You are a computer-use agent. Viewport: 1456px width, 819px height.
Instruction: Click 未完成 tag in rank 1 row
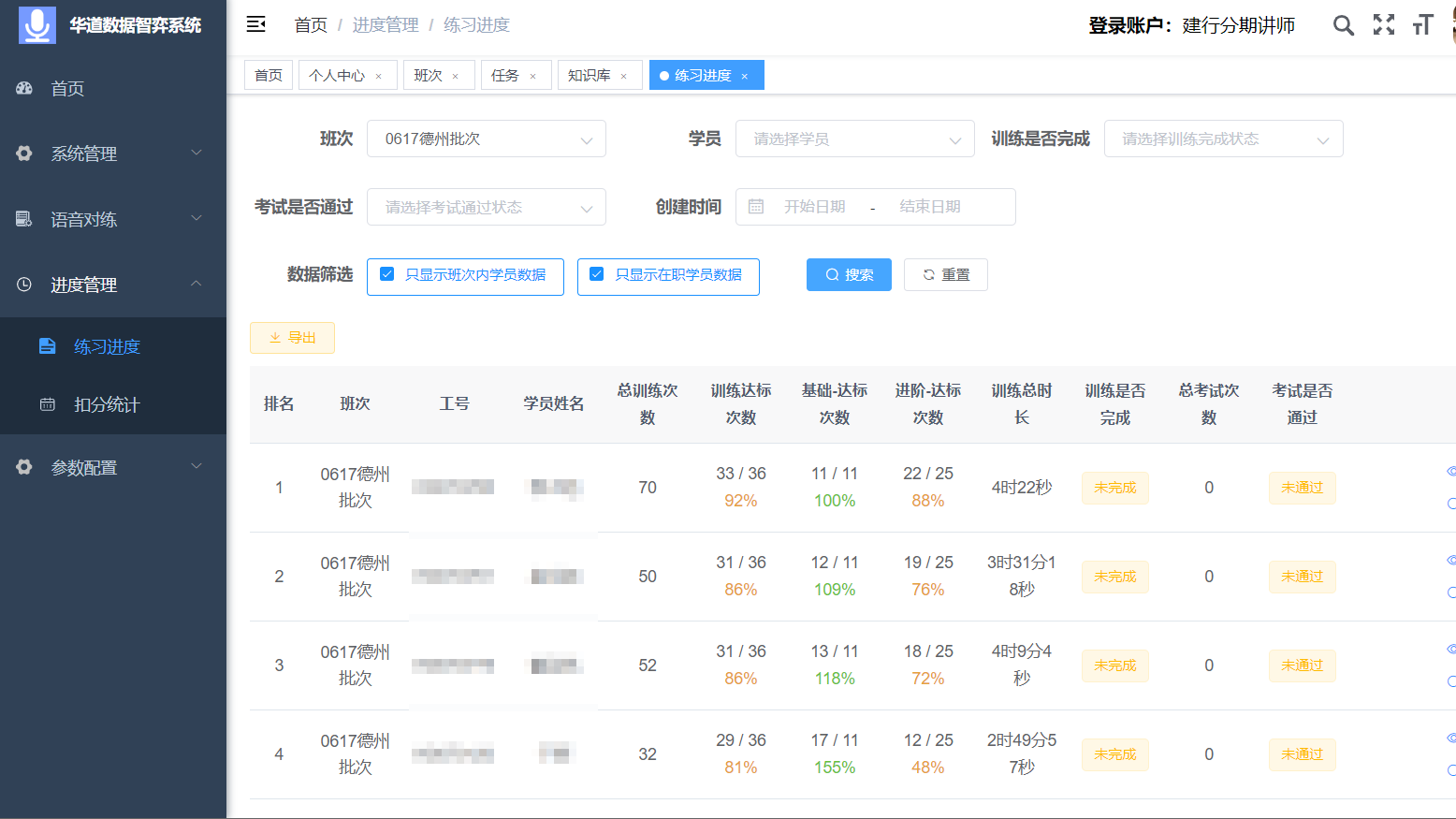point(1114,488)
